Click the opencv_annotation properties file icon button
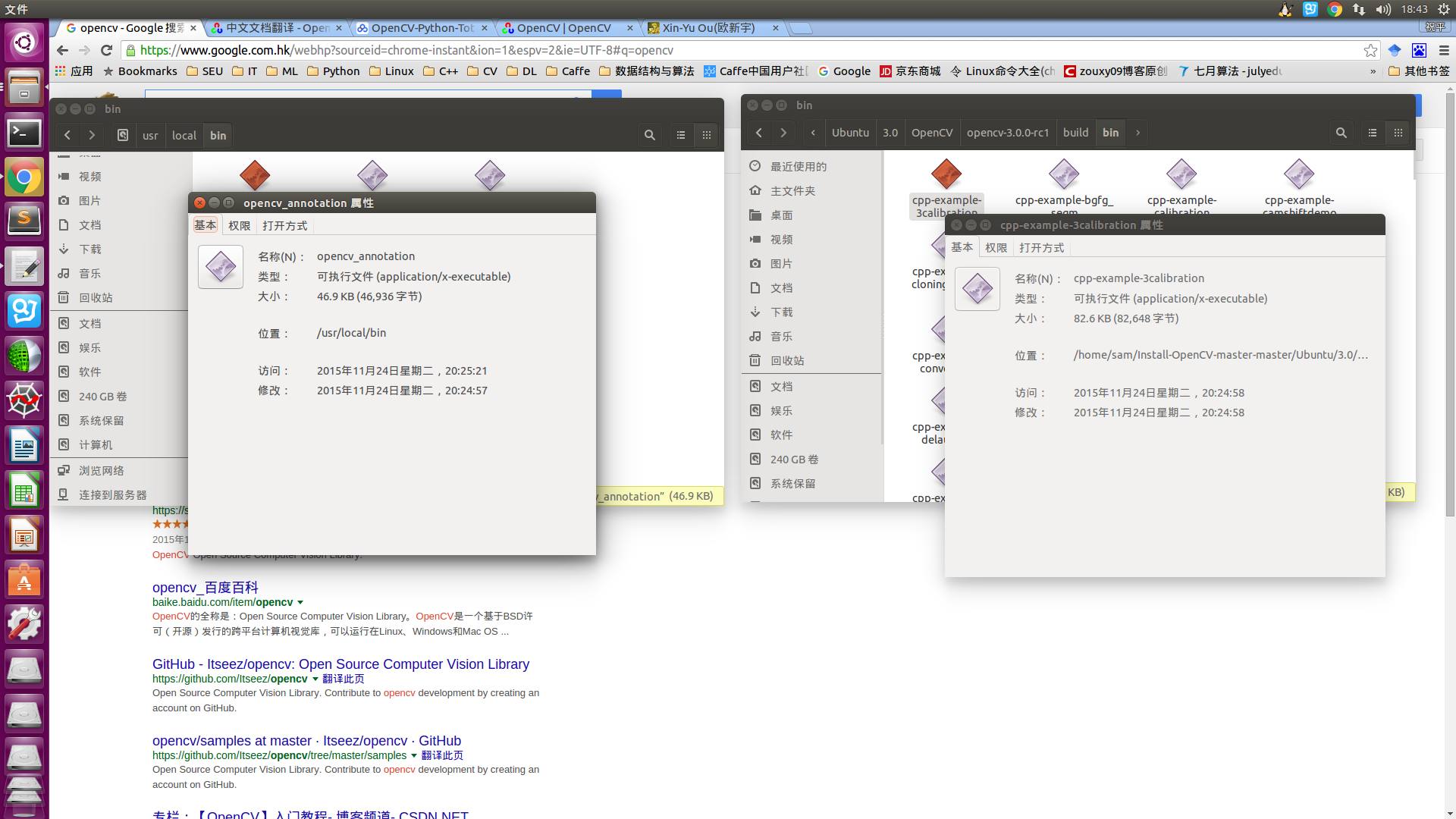Image resolution: width=1456 pixels, height=819 pixels. click(221, 267)
